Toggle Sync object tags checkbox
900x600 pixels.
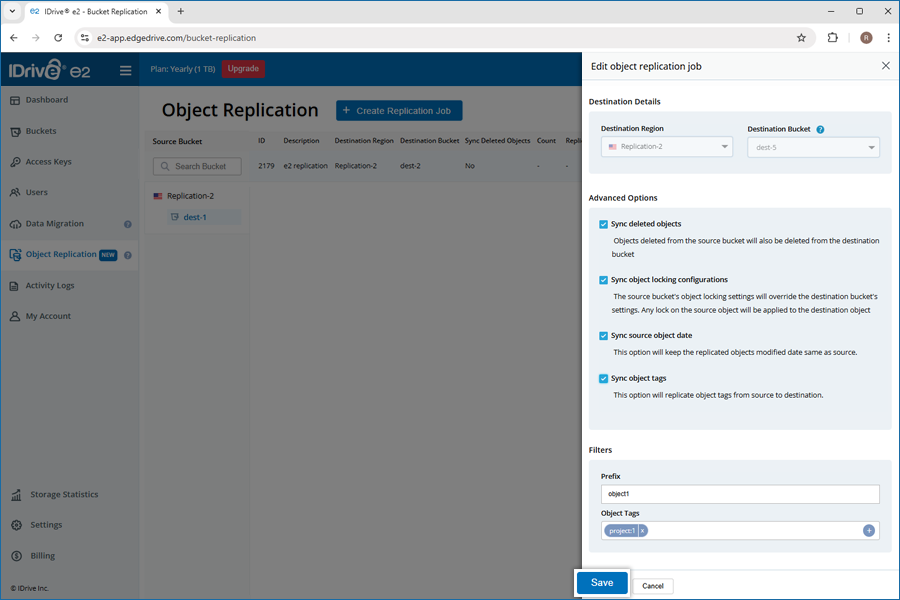coord(603,379)
